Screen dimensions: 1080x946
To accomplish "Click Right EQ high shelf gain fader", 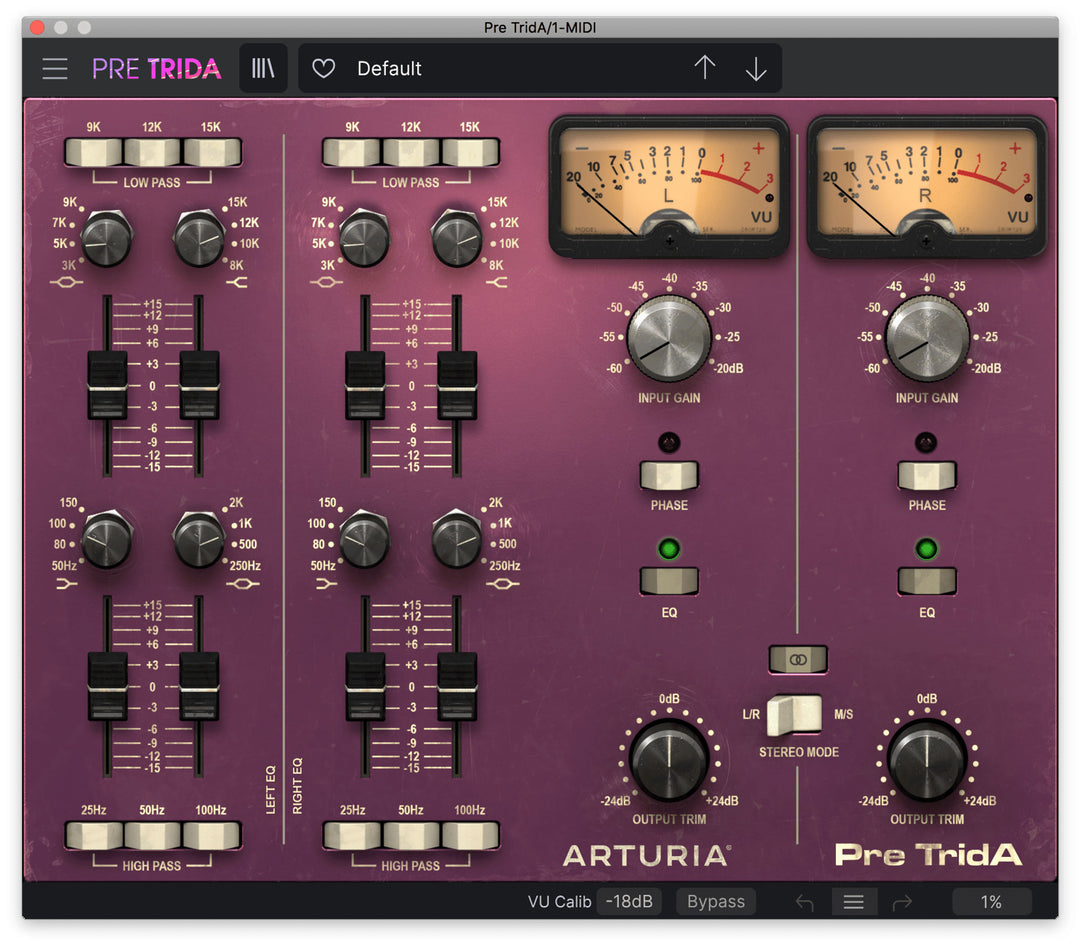I will pos(457,386).
